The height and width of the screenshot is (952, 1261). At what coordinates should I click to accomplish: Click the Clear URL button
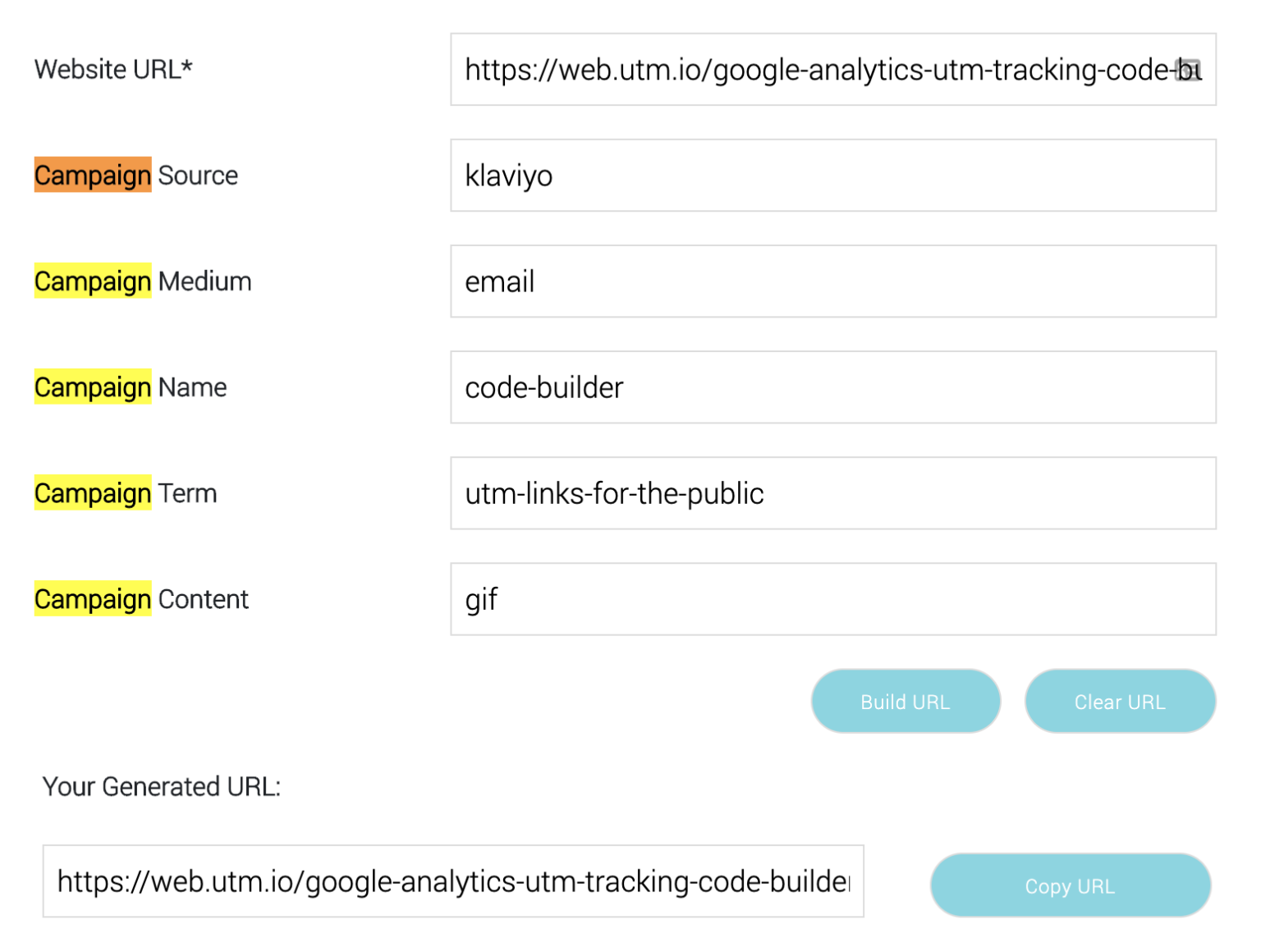pyautogui.click(x=1120, y=701)
